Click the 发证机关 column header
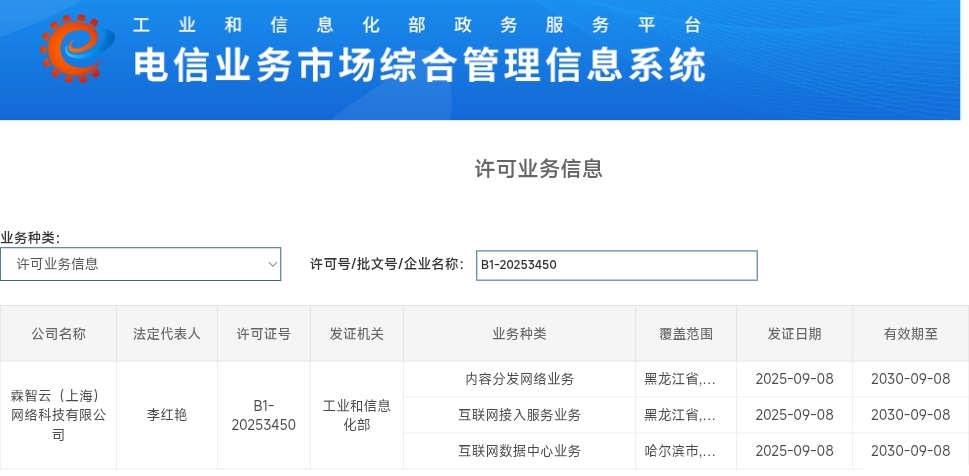The height and width of the screenshot is (476, 969). point(356,334)
